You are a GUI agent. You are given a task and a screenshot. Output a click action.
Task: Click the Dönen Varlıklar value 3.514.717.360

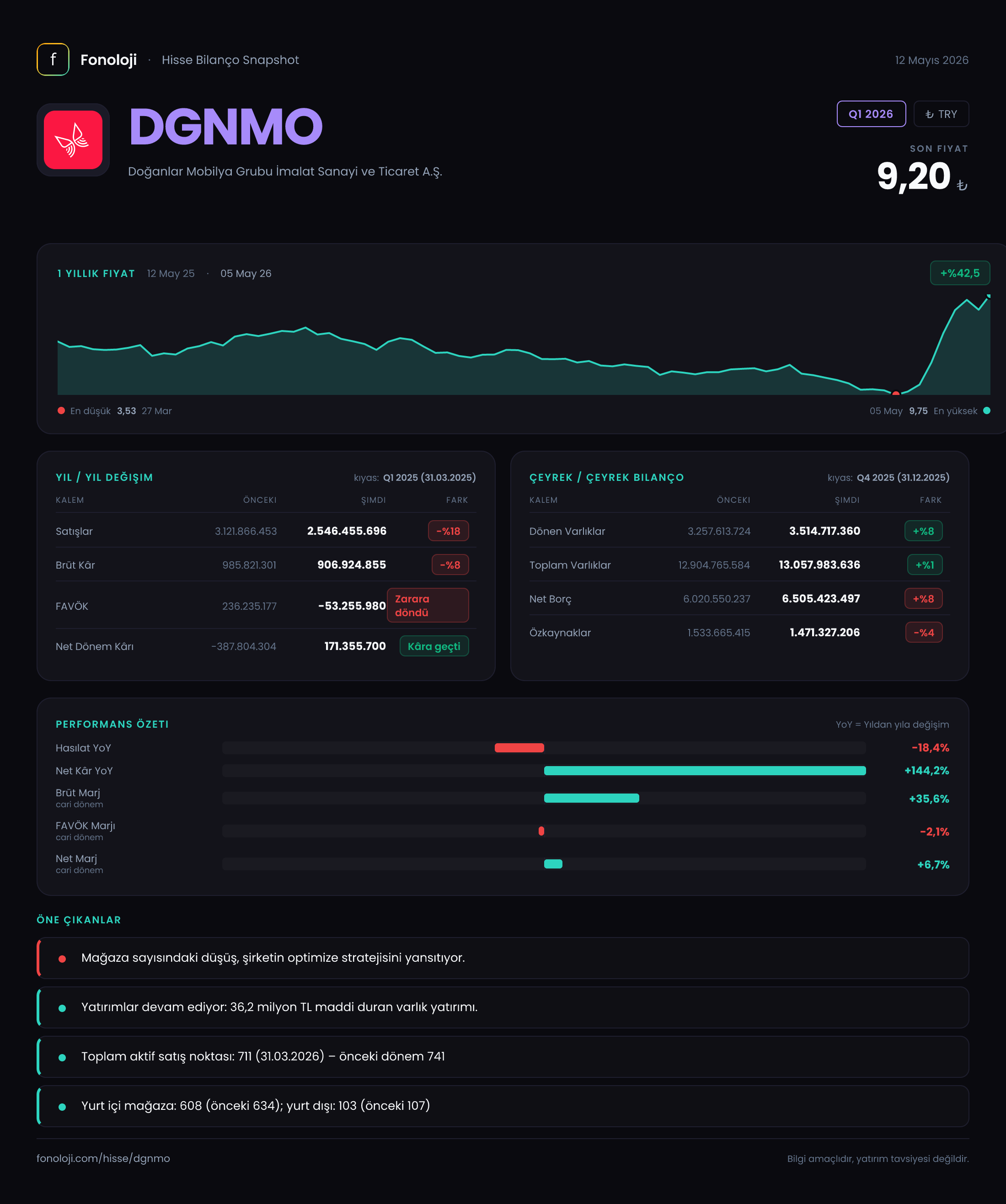click(x=825, y=531)
